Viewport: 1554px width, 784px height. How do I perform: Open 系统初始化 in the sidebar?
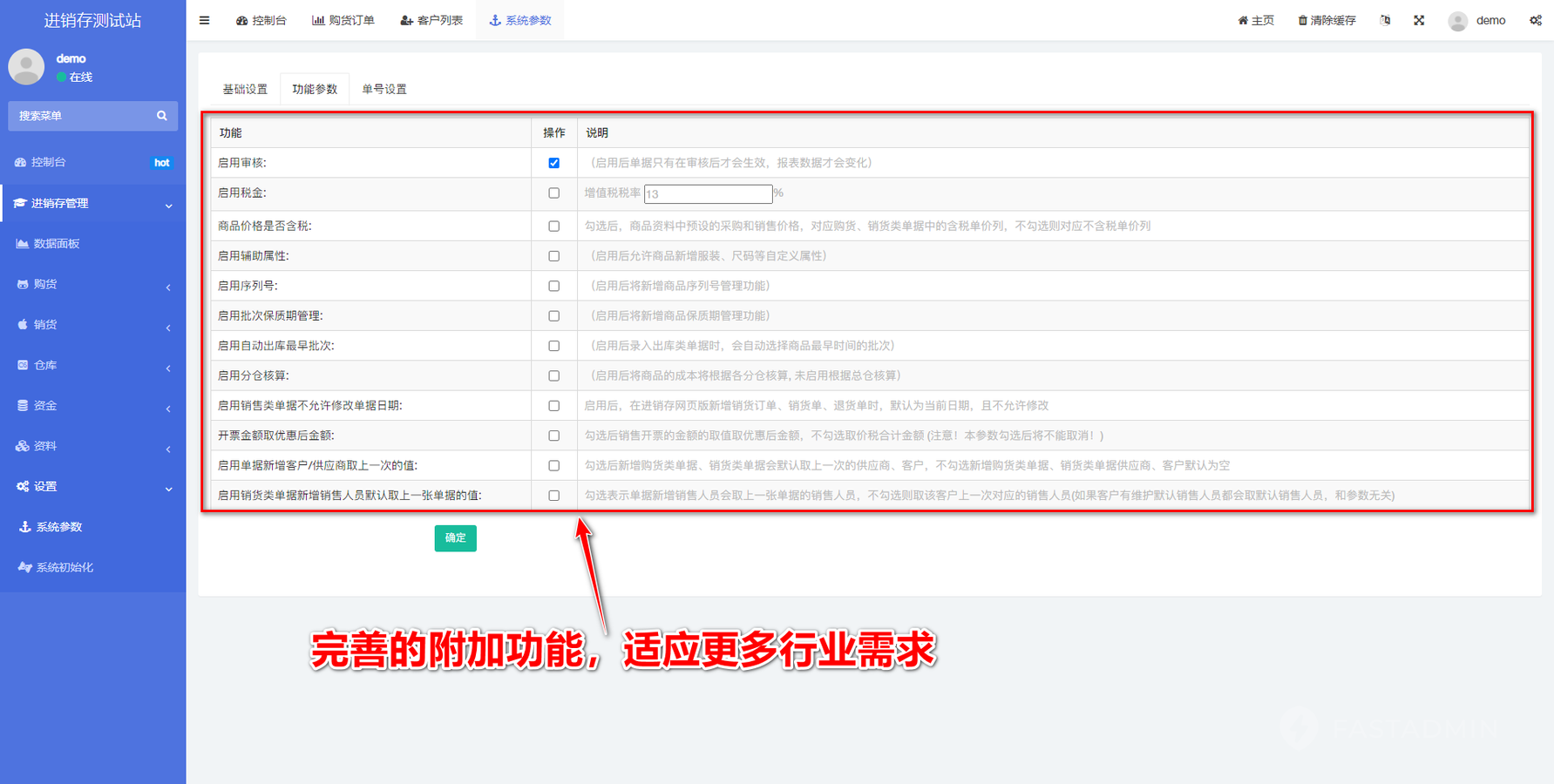pyautogui.click(x=64, y=567)
